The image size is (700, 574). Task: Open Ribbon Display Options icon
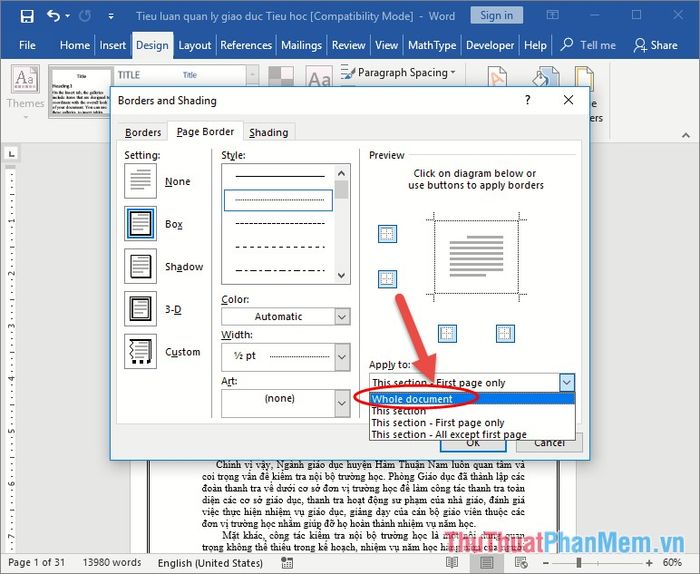click(552, 15)
